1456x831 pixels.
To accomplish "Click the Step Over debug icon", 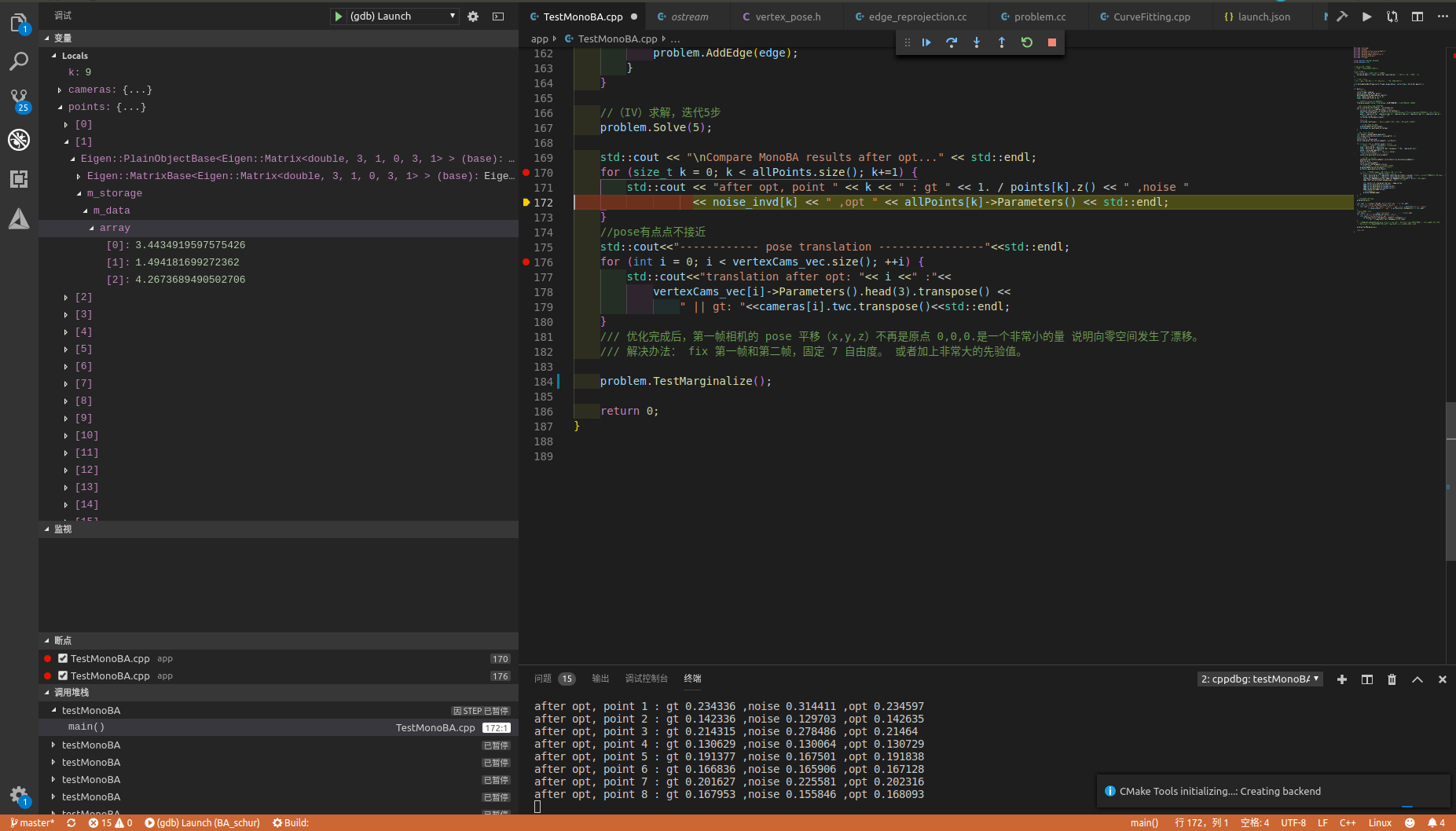I will click(x=952, y=42).
